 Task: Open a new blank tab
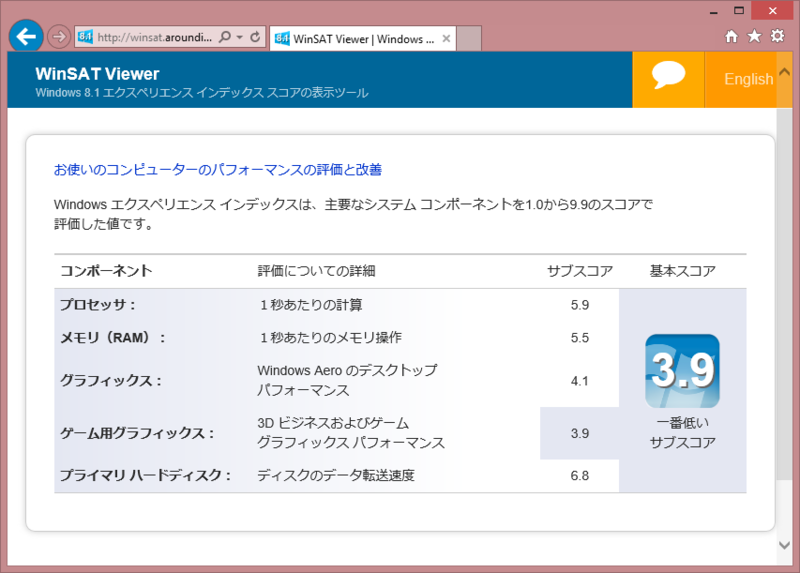tap(469, 39)
